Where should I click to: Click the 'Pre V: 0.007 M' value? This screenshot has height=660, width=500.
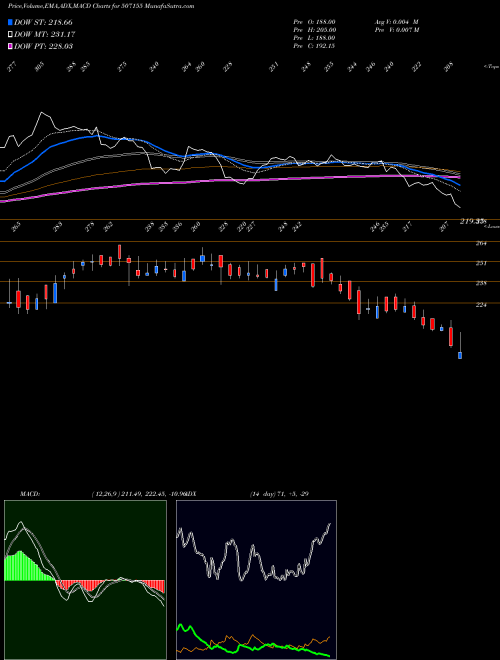(396, 30)
